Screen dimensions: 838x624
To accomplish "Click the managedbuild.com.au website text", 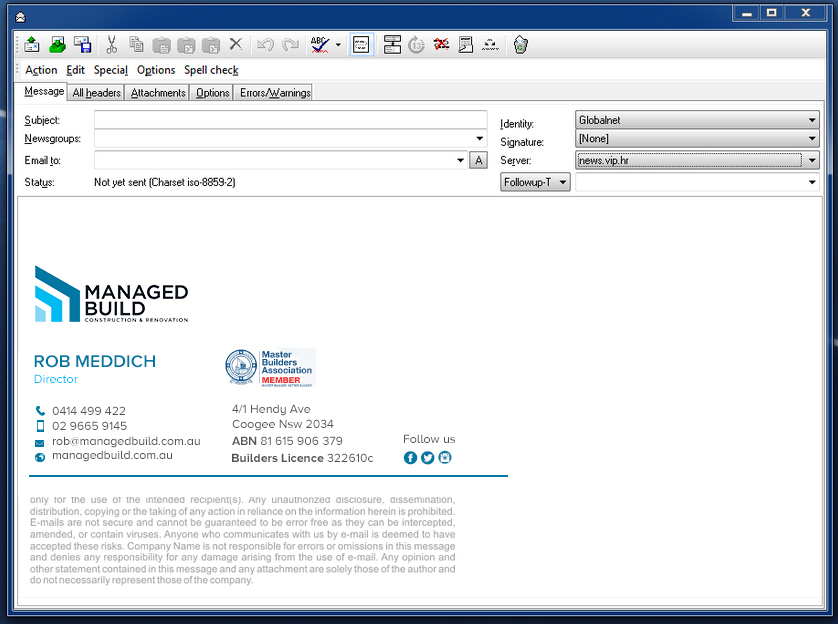I will pos(112,456).
